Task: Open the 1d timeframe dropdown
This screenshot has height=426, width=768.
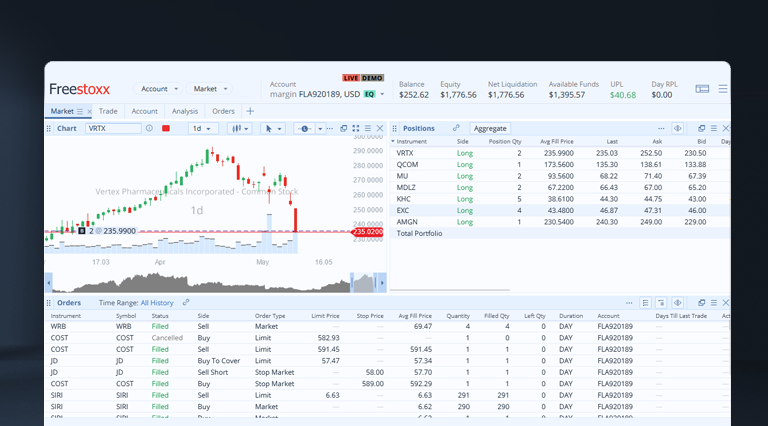Action: pos(201,128)
